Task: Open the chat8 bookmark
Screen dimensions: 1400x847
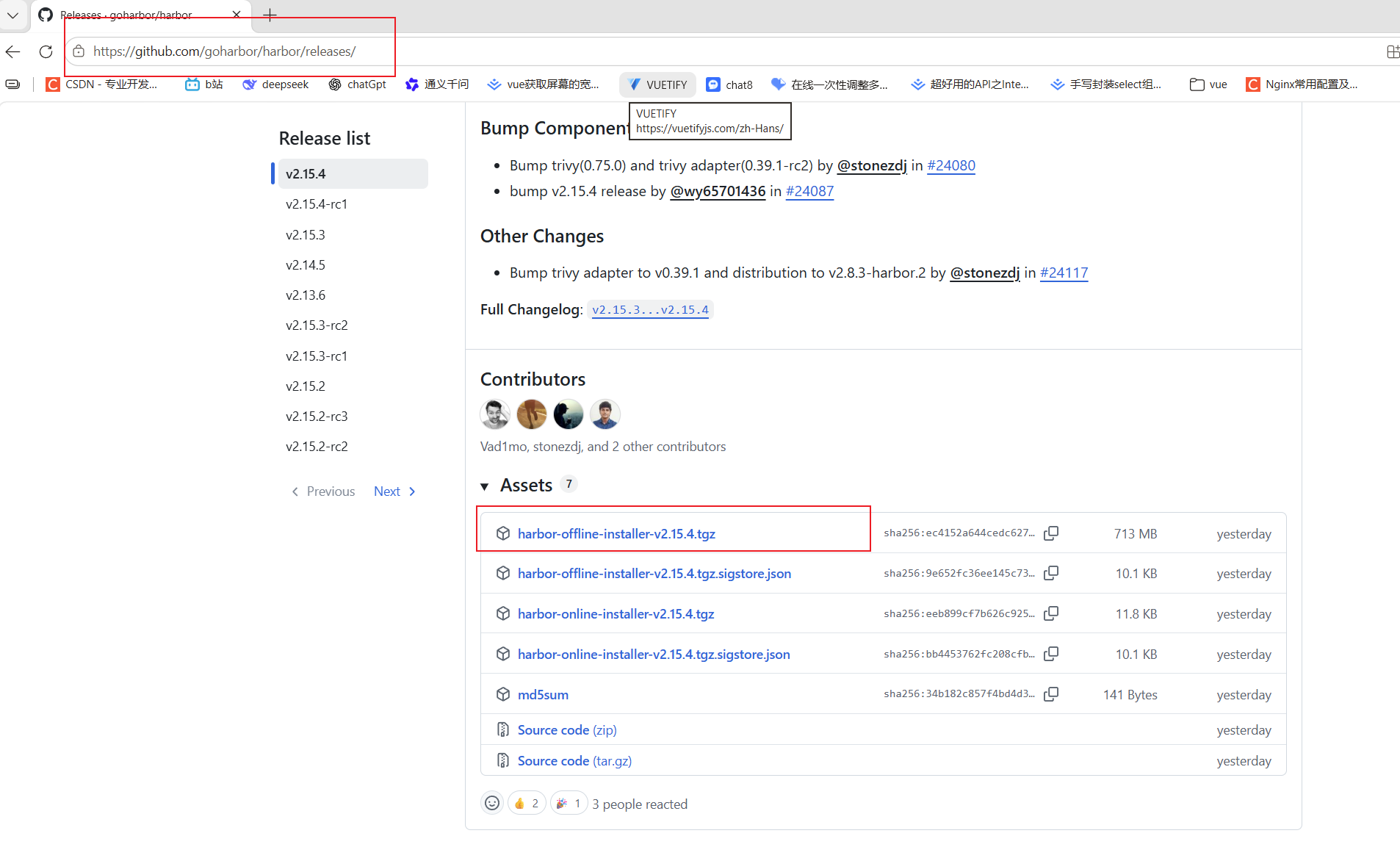Action: (729, 84)
